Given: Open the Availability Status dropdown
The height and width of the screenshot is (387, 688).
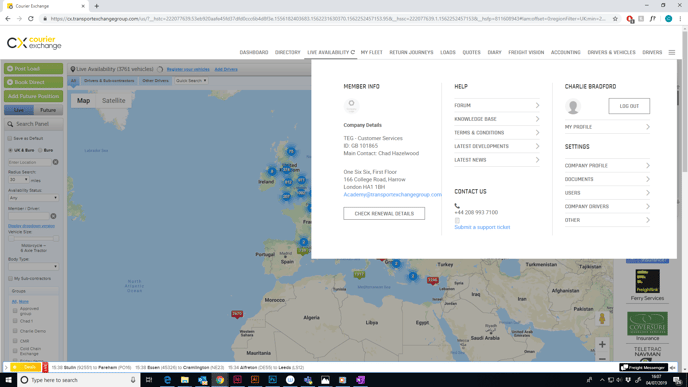Looking at the screenshot, I should (x=33, y=198).
